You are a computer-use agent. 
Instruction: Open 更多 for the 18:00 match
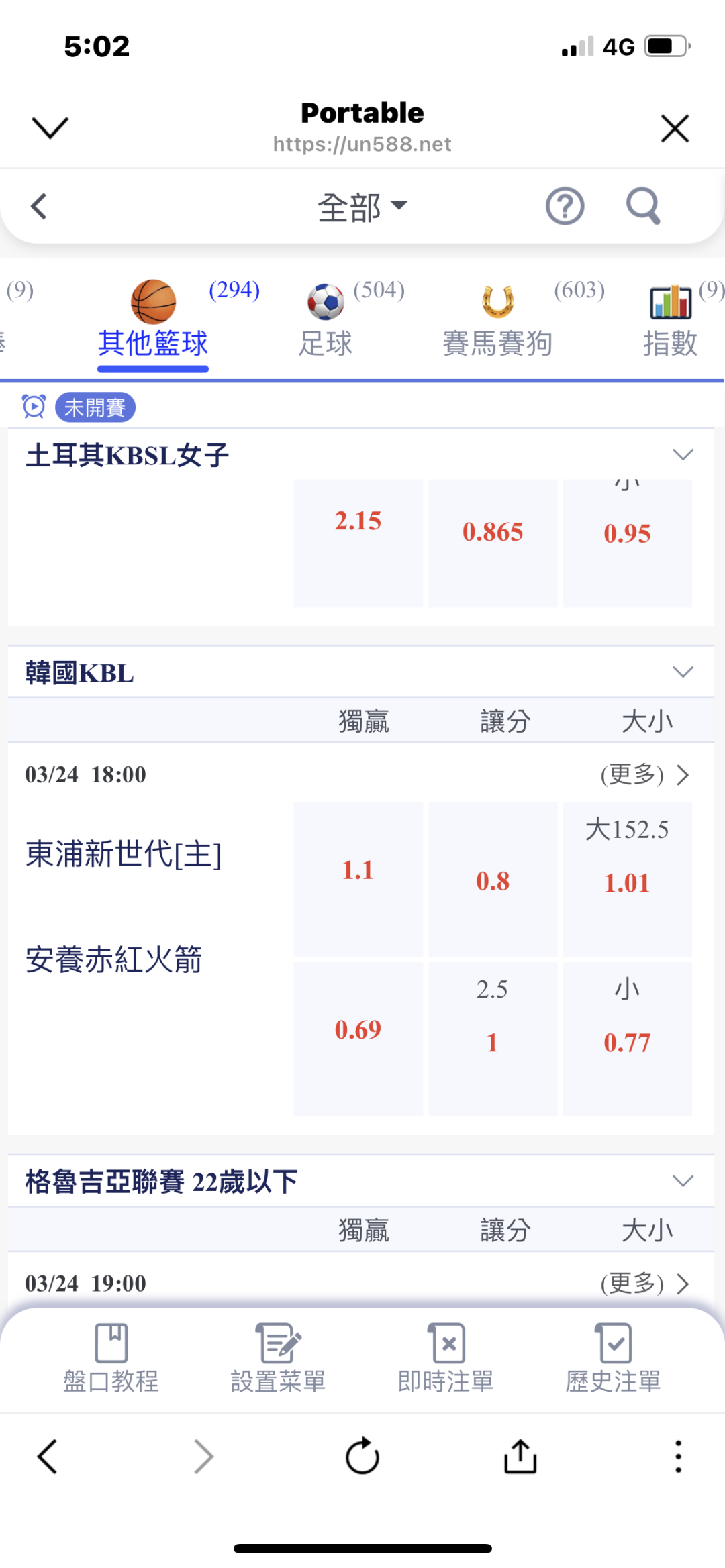[x=644, y=775]
